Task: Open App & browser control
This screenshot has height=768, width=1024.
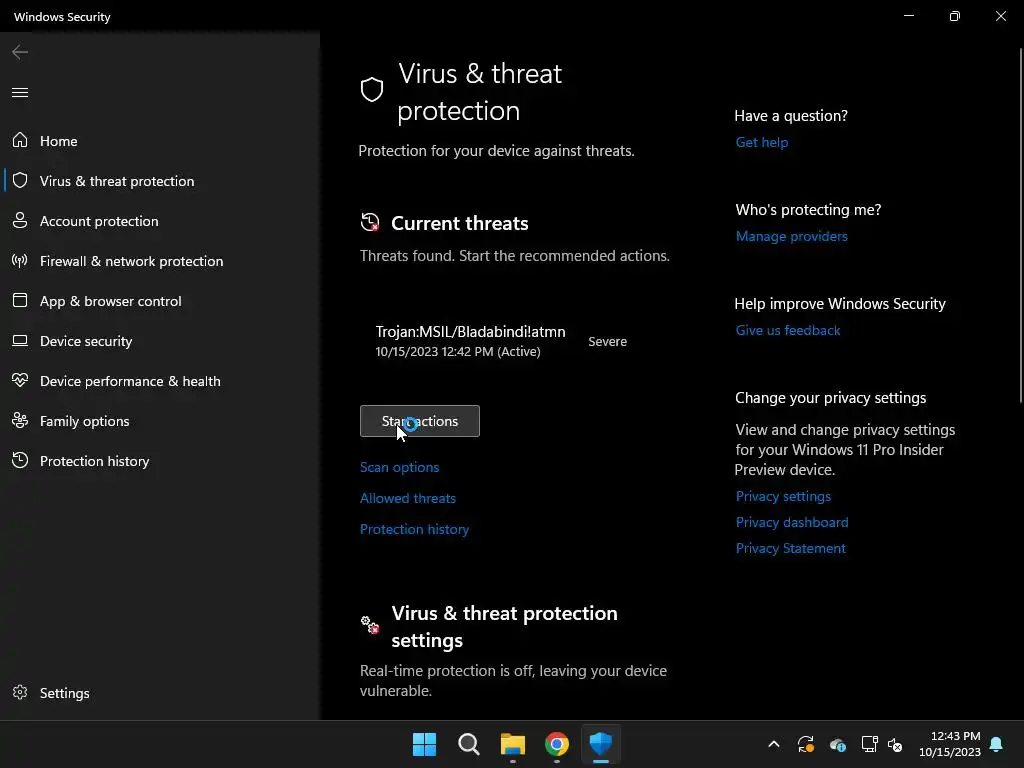Action: [159, 301]
